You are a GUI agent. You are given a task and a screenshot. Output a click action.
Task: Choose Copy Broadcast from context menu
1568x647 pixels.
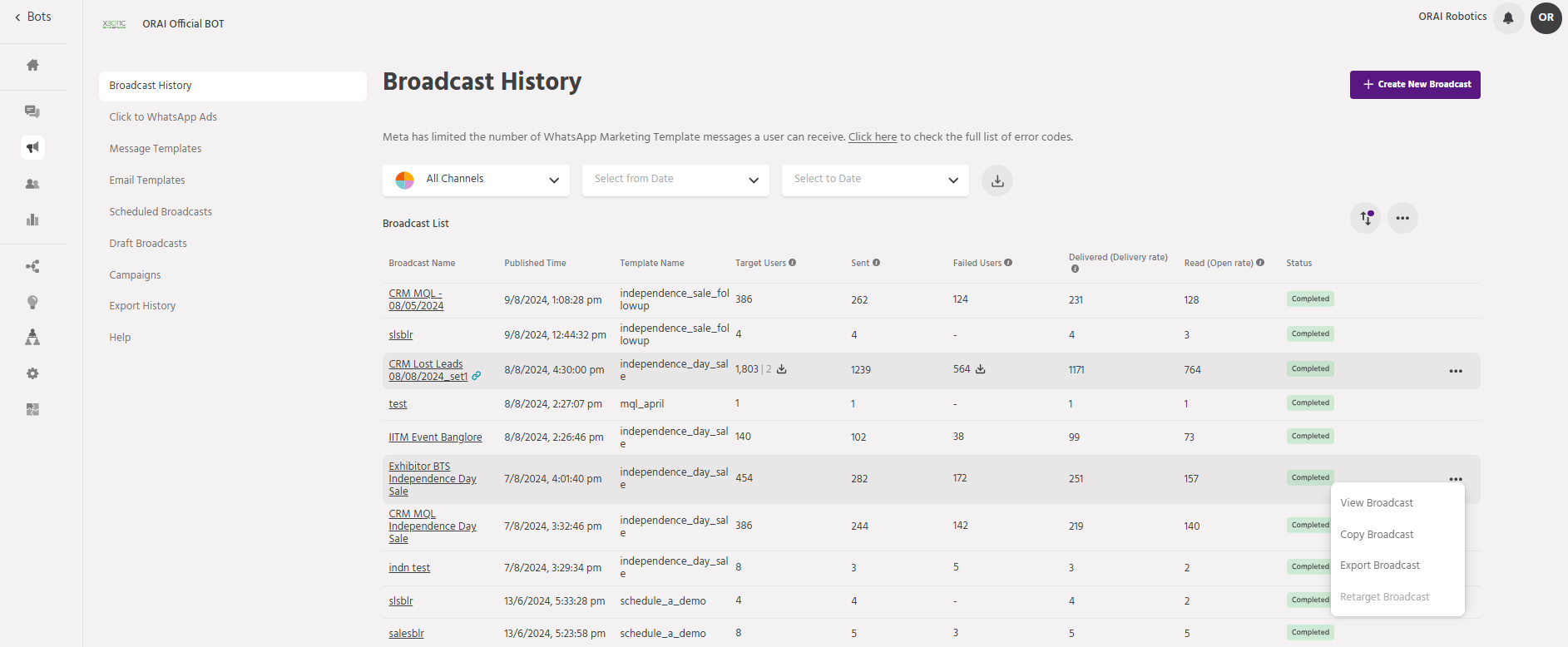1377,535
